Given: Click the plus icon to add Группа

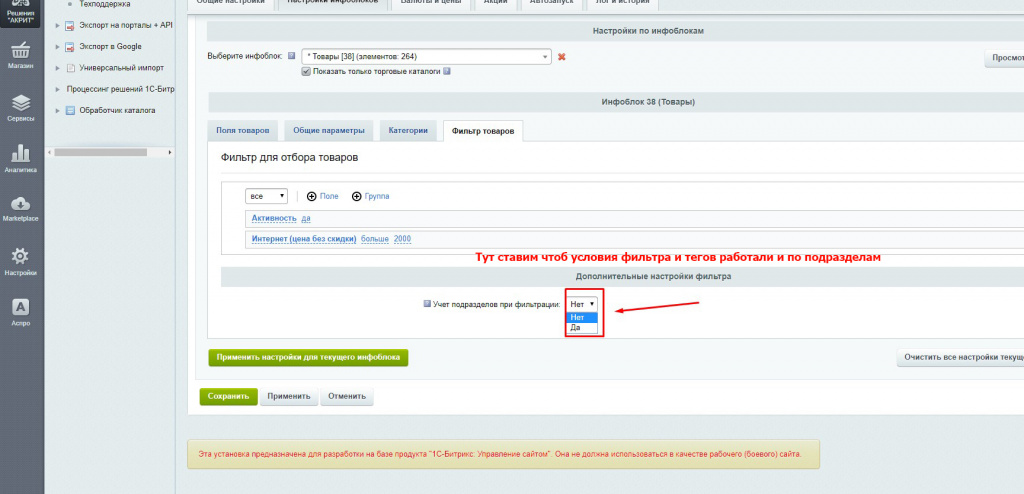Looking at the screenshot, I should point(356,196).
